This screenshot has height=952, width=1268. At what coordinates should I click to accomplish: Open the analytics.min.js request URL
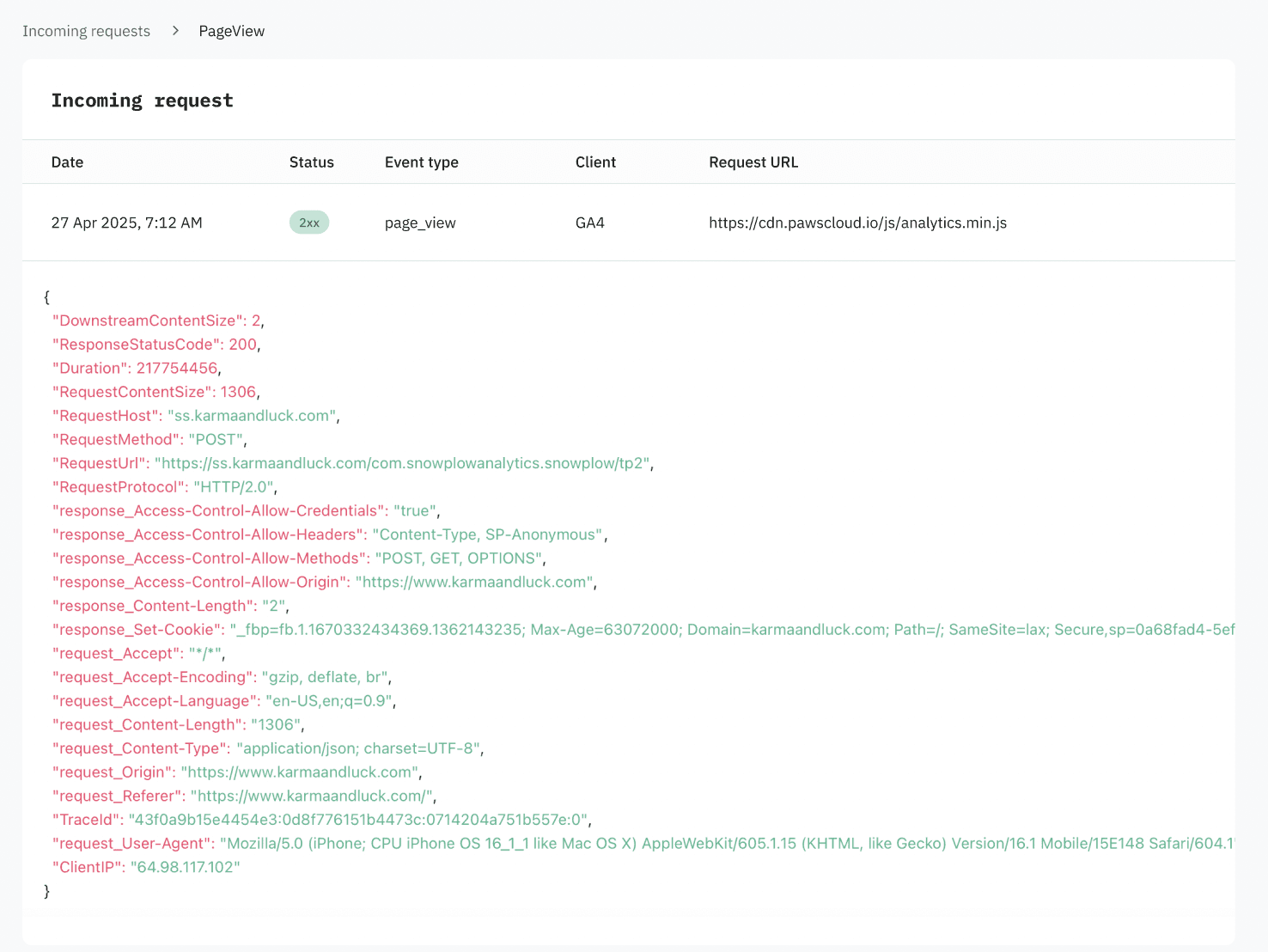pos(857,223)
